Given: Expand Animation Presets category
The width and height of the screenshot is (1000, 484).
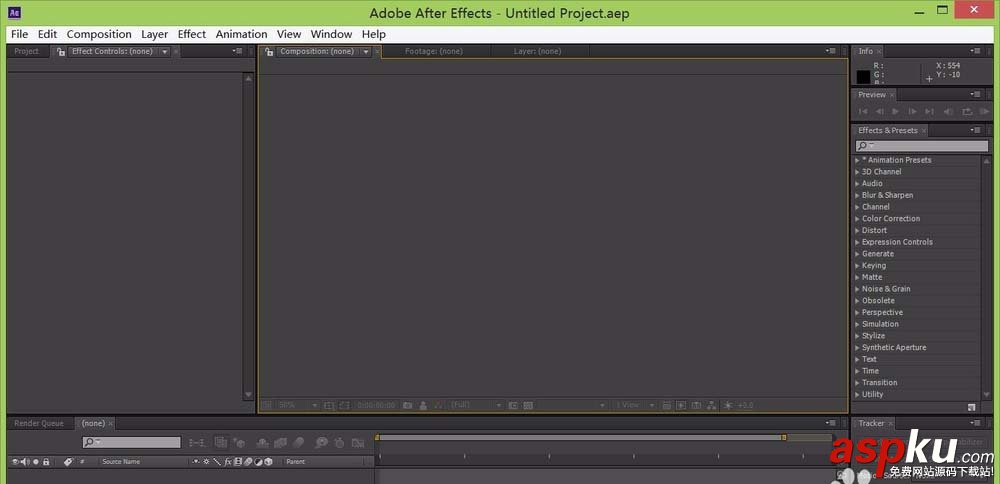Looking at the screenshot, I should coord(857,161).
